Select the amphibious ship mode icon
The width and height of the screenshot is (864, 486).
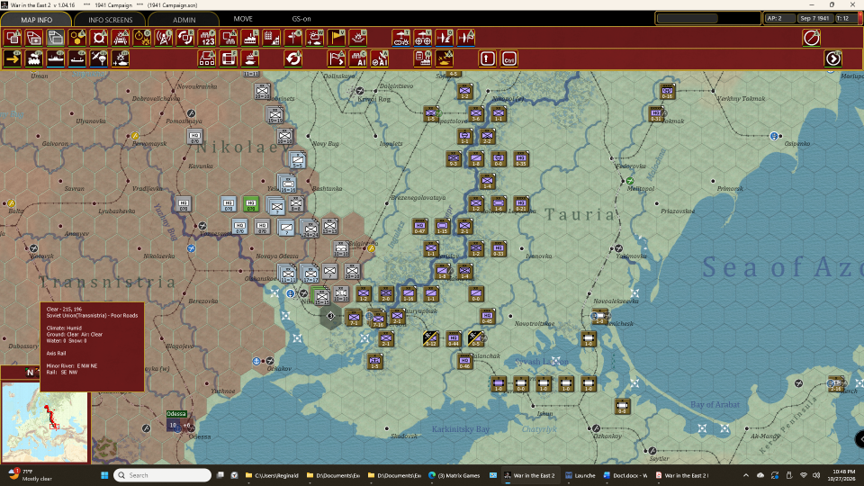click(77, 58)
